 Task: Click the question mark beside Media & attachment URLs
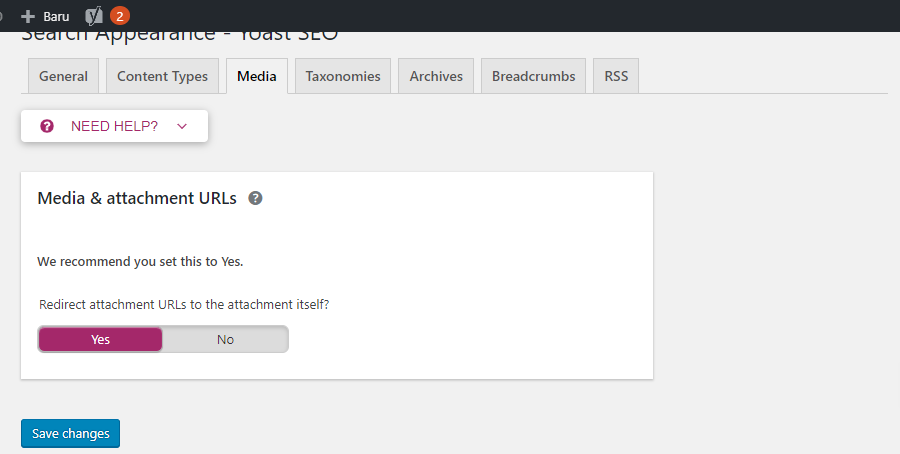(x=255, y=198)
